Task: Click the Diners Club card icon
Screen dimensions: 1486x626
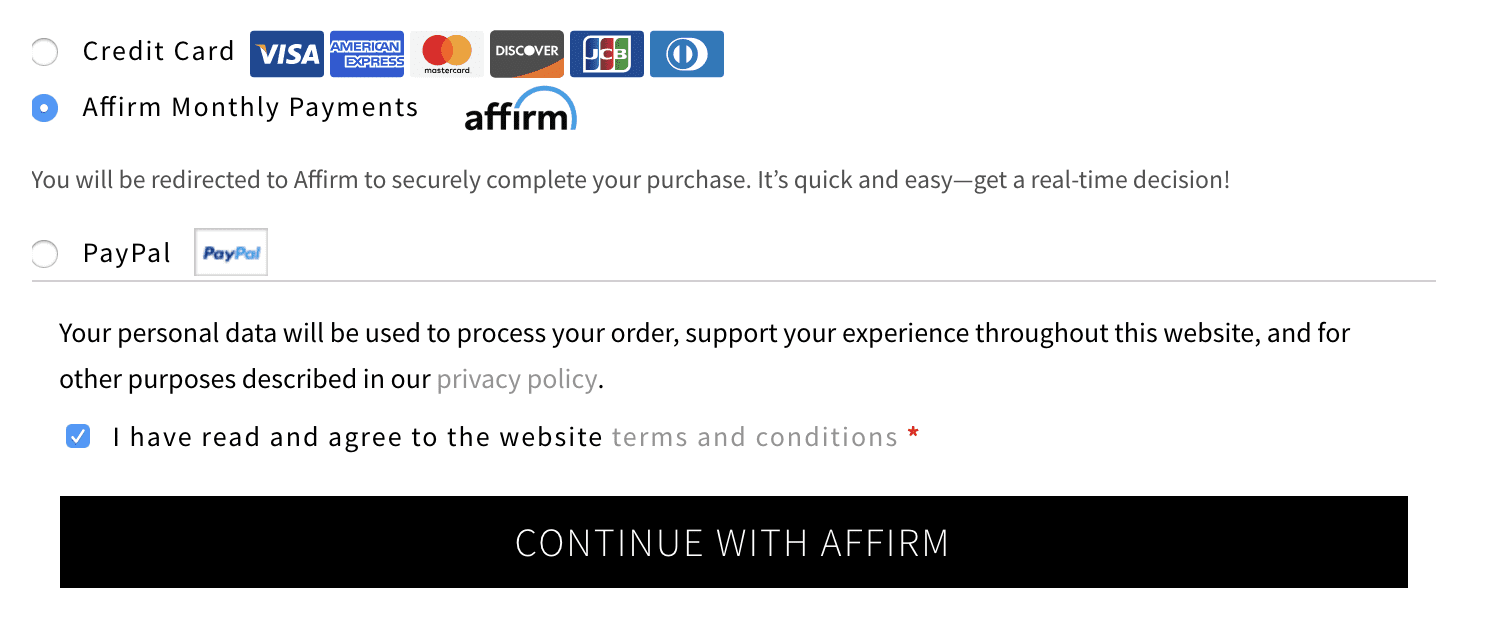Action: [x=687, y=54]
